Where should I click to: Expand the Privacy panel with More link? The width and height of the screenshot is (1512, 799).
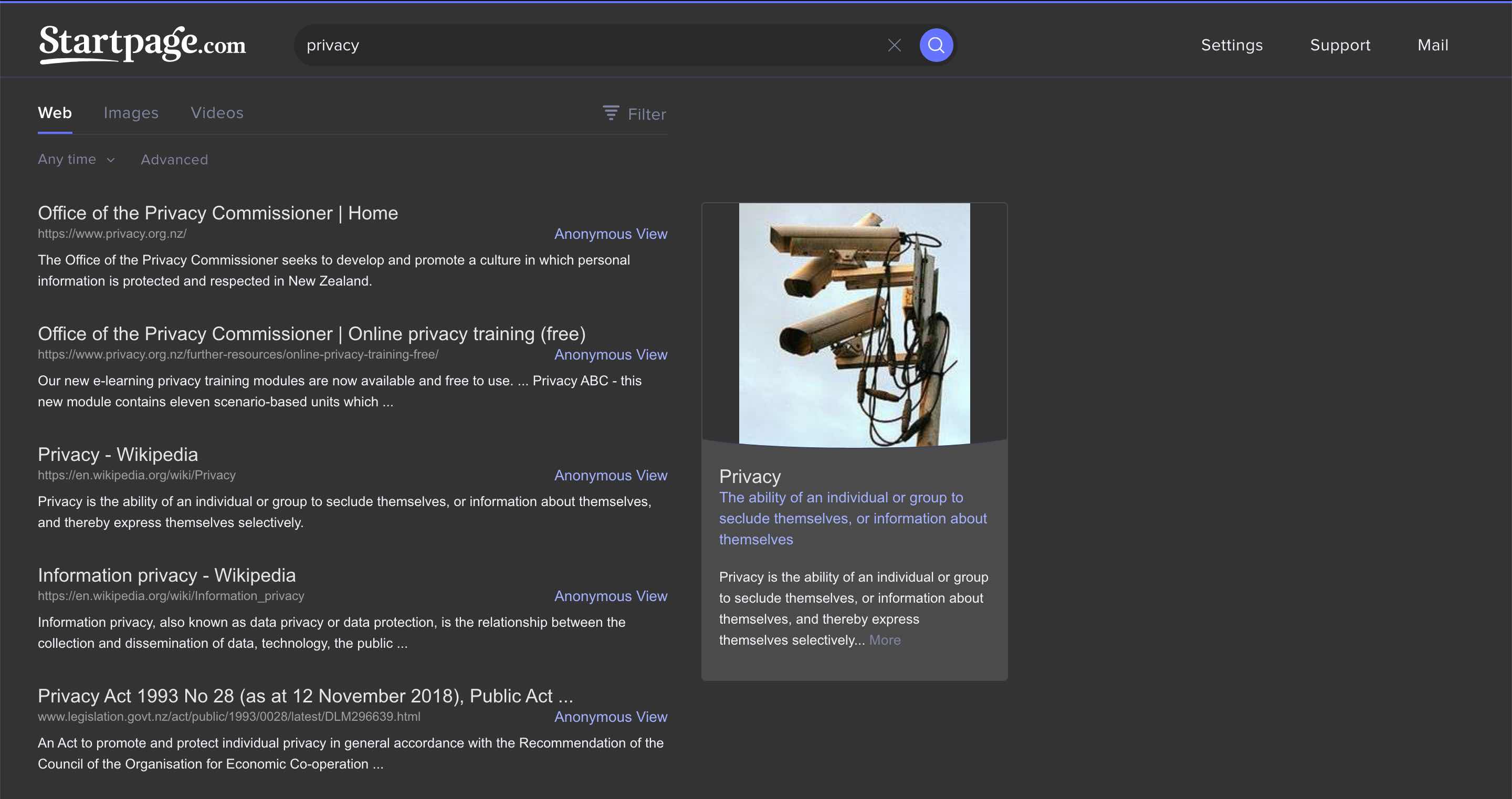pos(885,640)
